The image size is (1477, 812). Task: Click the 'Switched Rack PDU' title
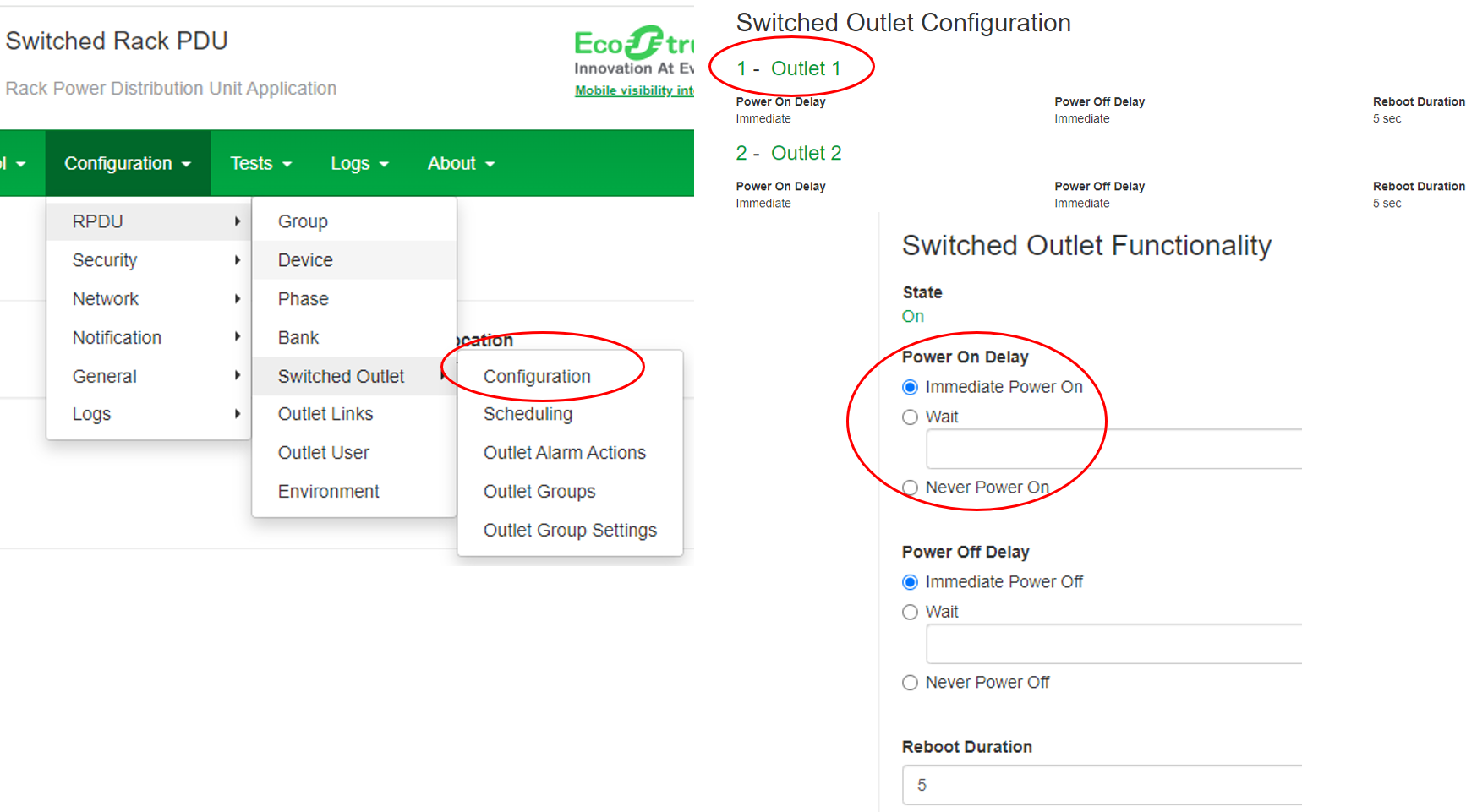[117, 41]
